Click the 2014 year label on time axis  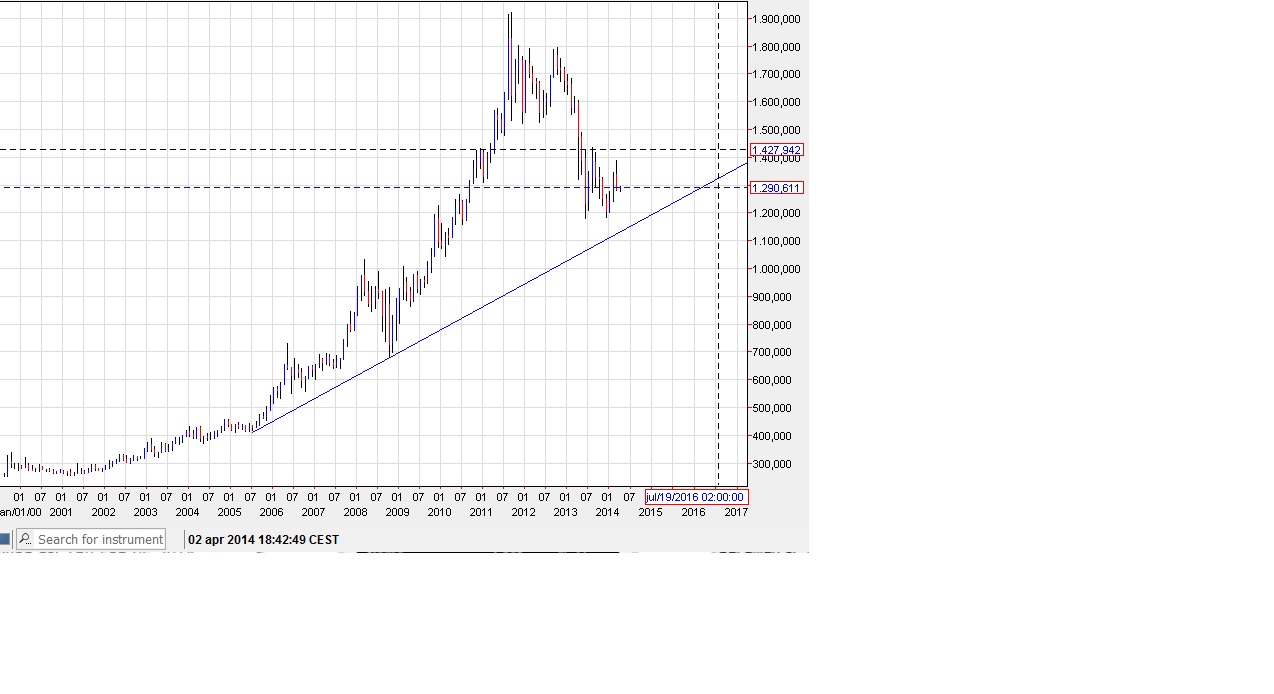(607, 512)
